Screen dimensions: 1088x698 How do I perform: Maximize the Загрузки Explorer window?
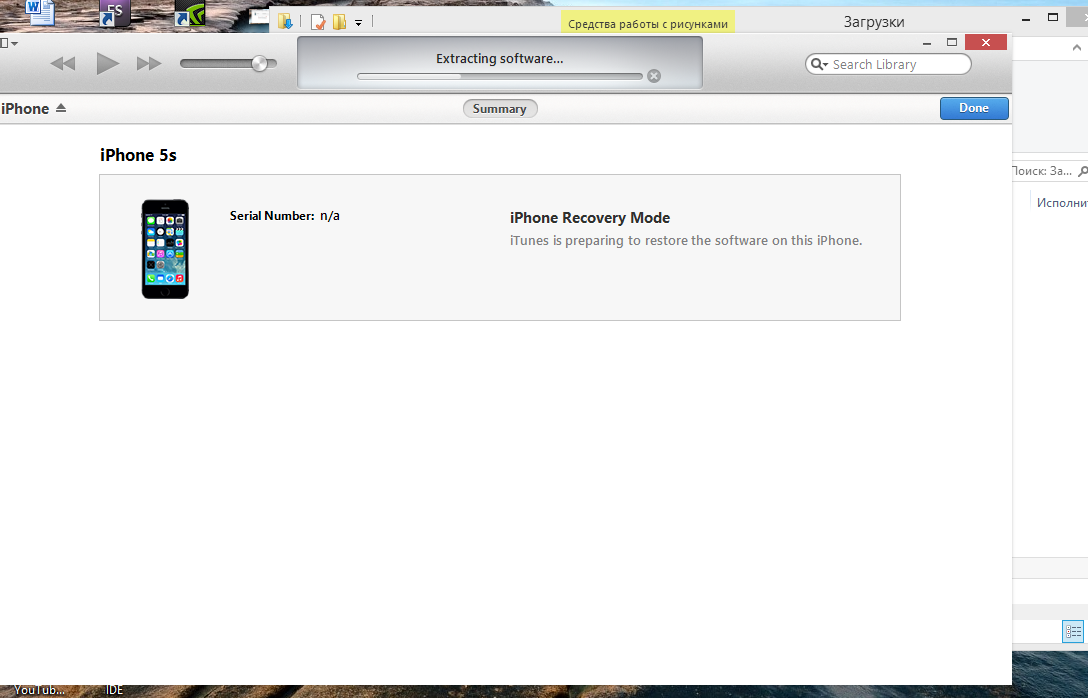(1053, 17)
